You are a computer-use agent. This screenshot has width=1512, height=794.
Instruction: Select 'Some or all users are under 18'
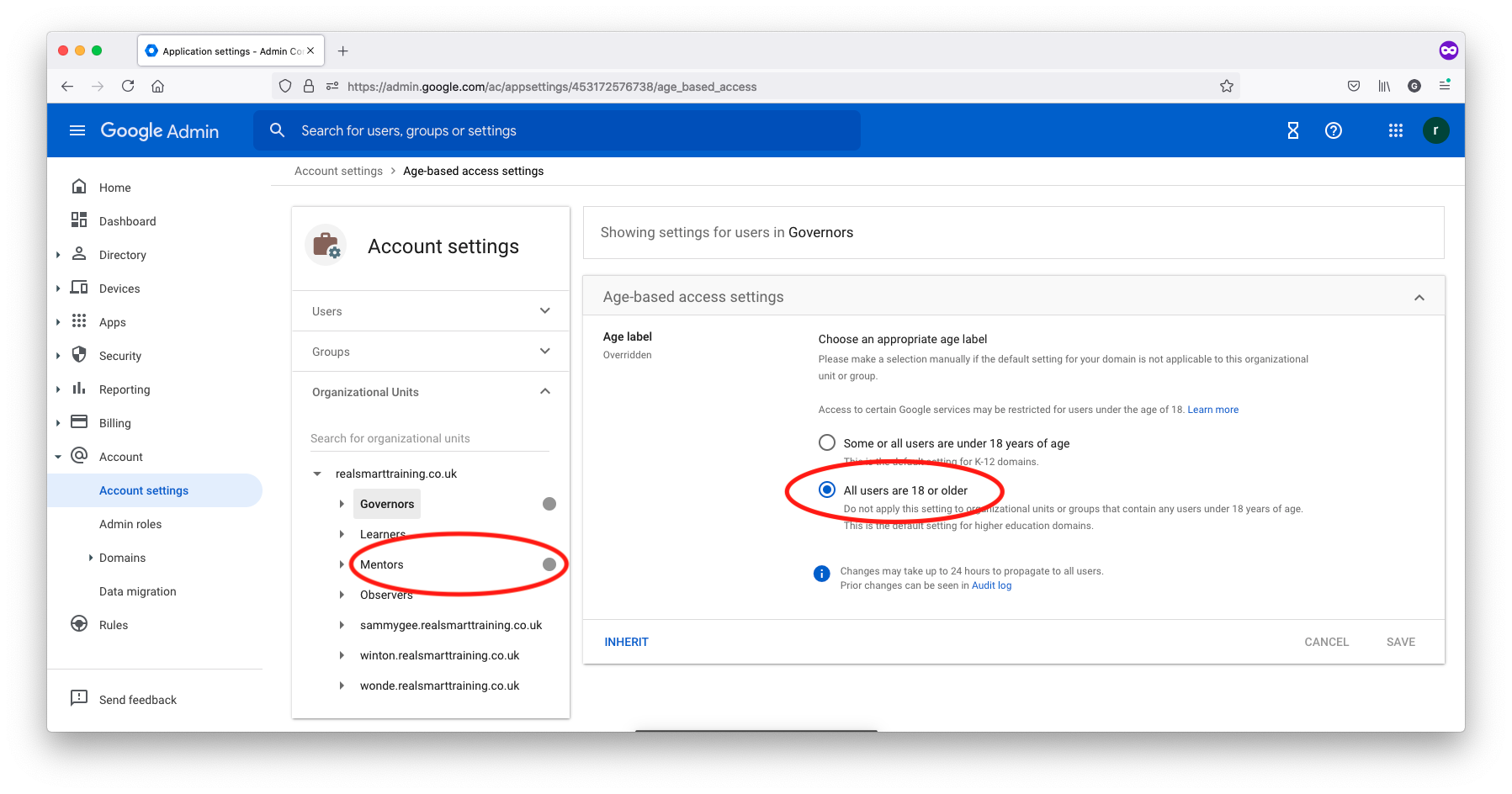(x=827, y=442)
